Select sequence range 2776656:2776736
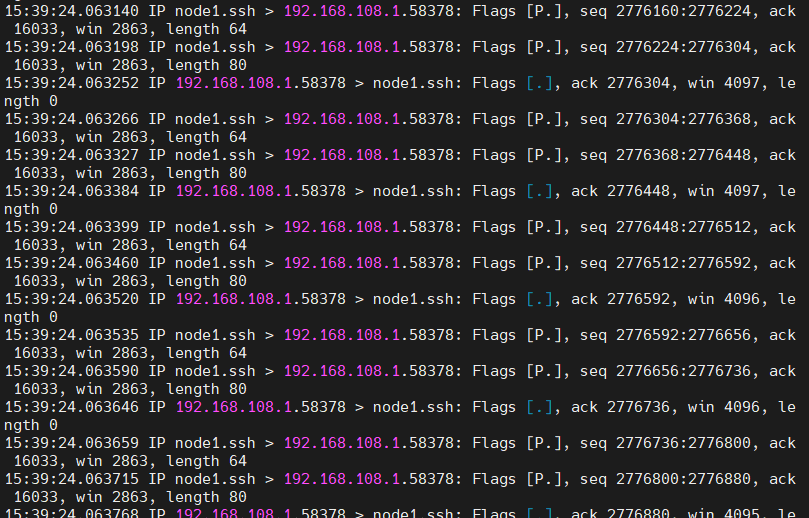 pyautogui.click(x=683, y=371)
